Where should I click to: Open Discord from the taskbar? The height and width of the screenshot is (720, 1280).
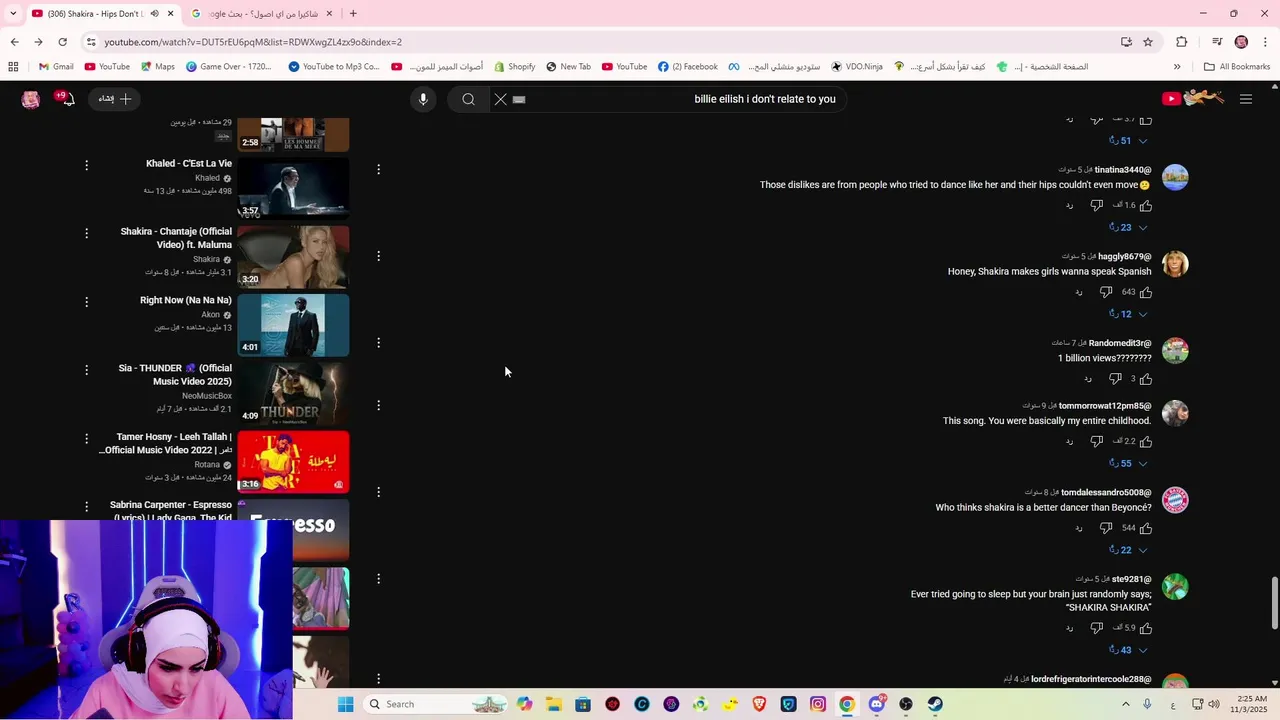[877, 704]
